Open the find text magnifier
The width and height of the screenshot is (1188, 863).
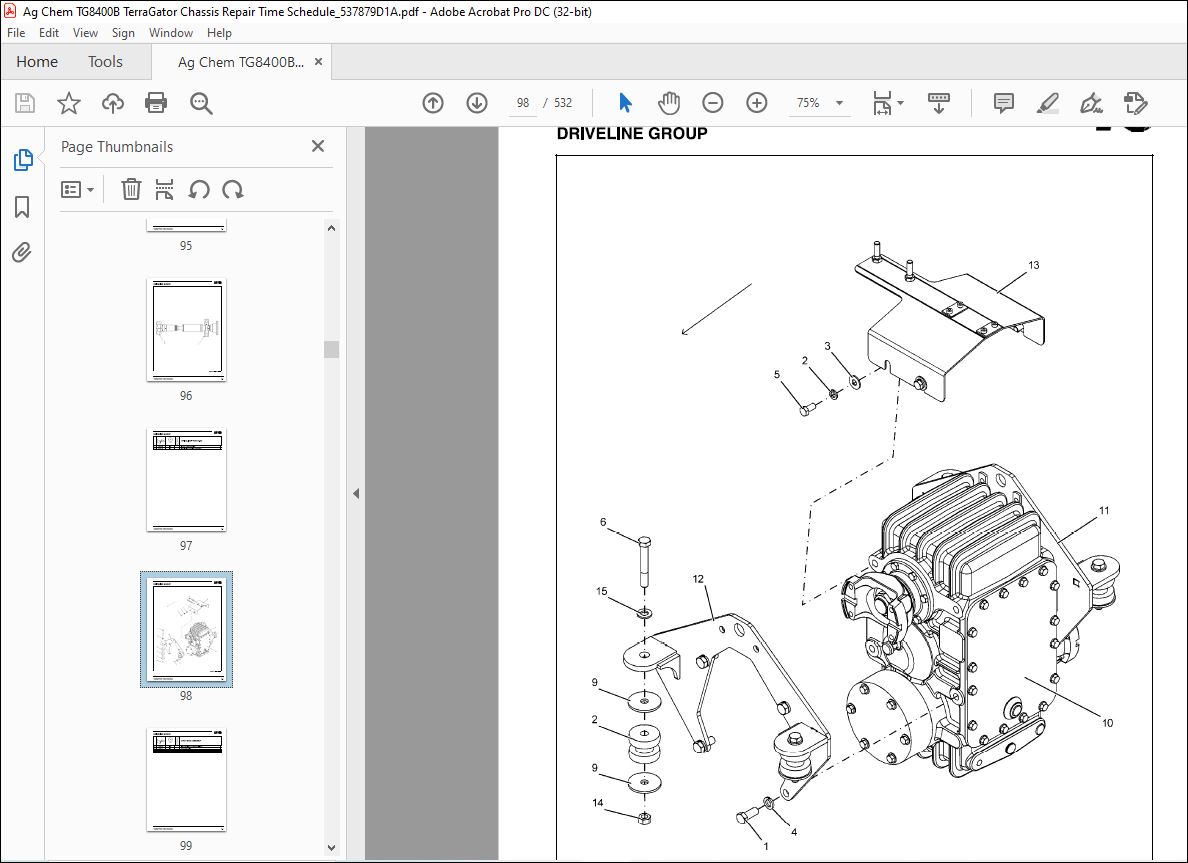[201, 103]
